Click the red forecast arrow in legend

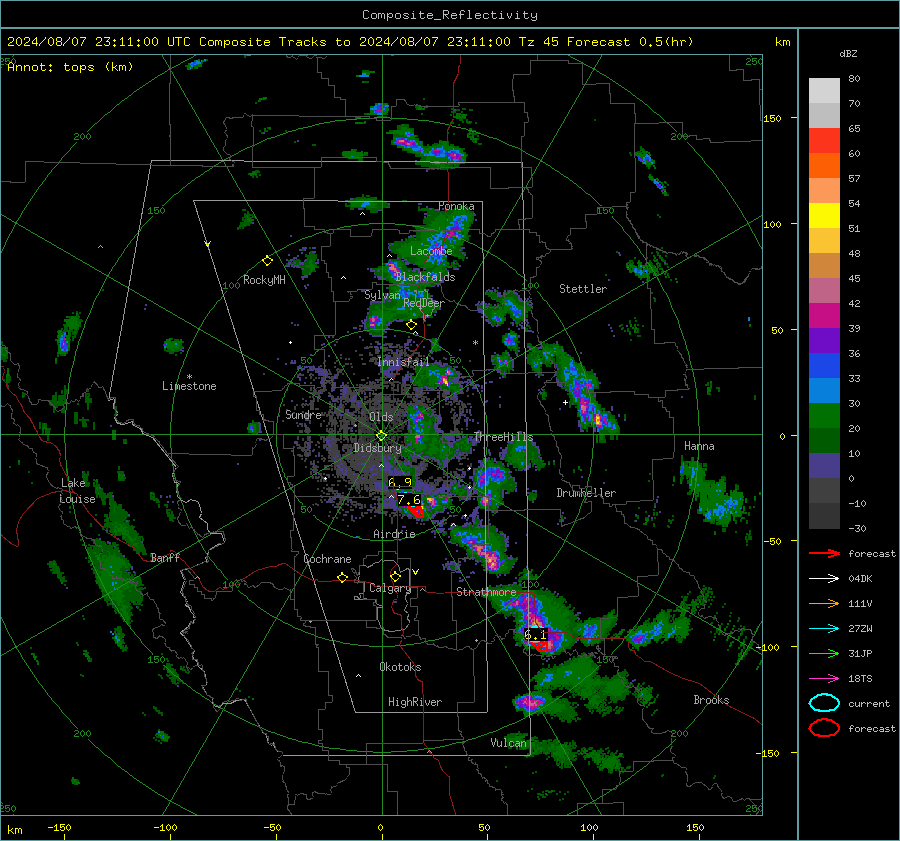tap(824, 553)
